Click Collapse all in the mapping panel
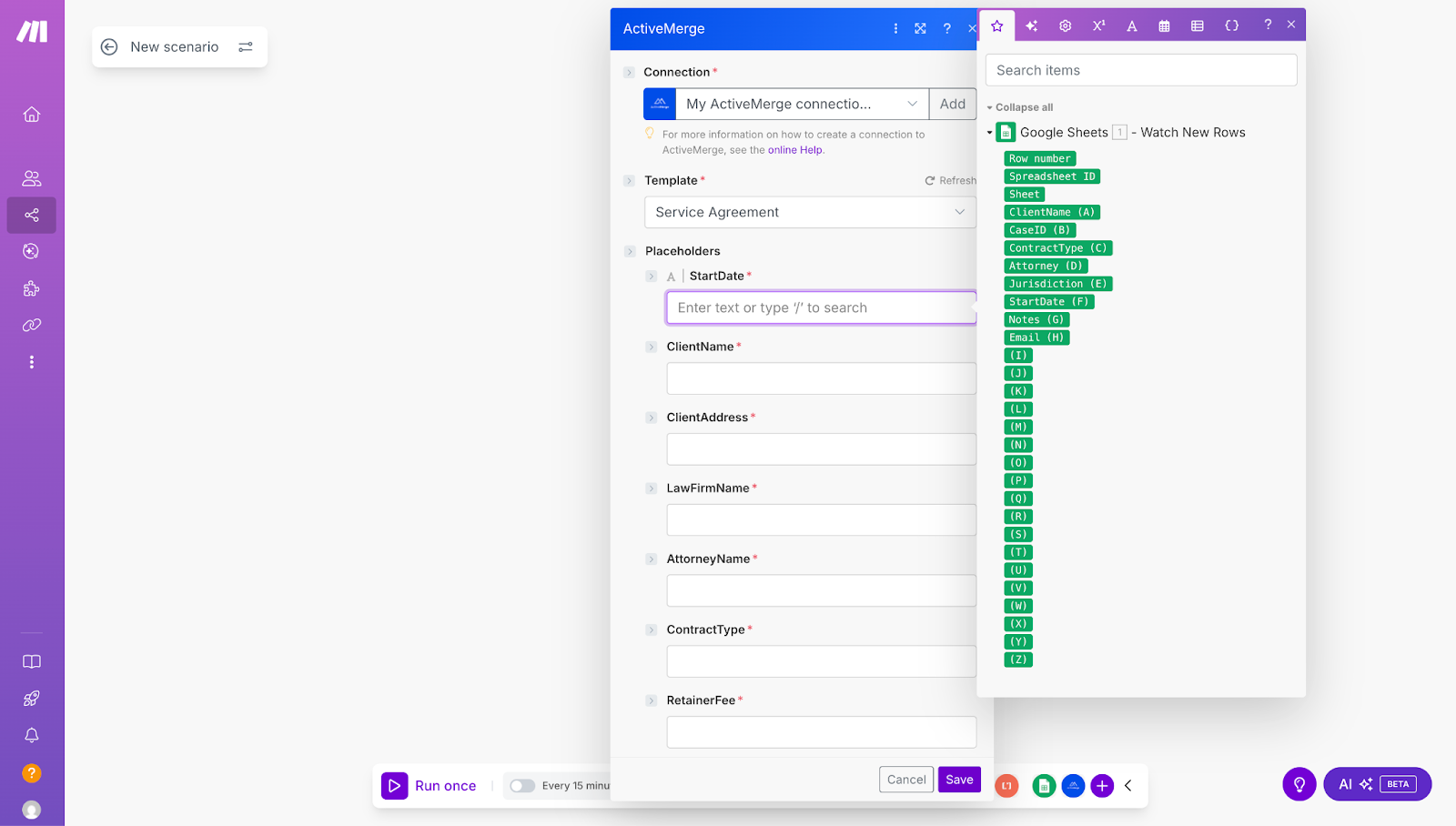The height and width of the screenshot is (826, 1456). point(1019,106)
